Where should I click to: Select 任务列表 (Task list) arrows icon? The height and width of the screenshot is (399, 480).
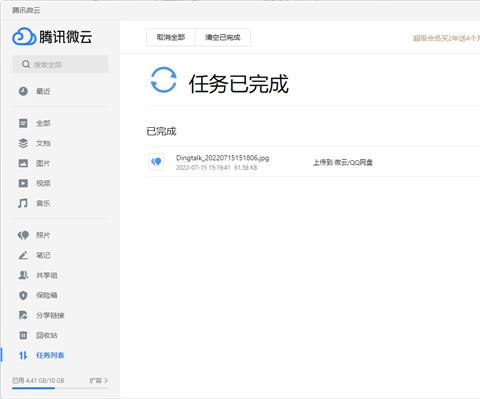pyautogui.click(x=23, y=355)
